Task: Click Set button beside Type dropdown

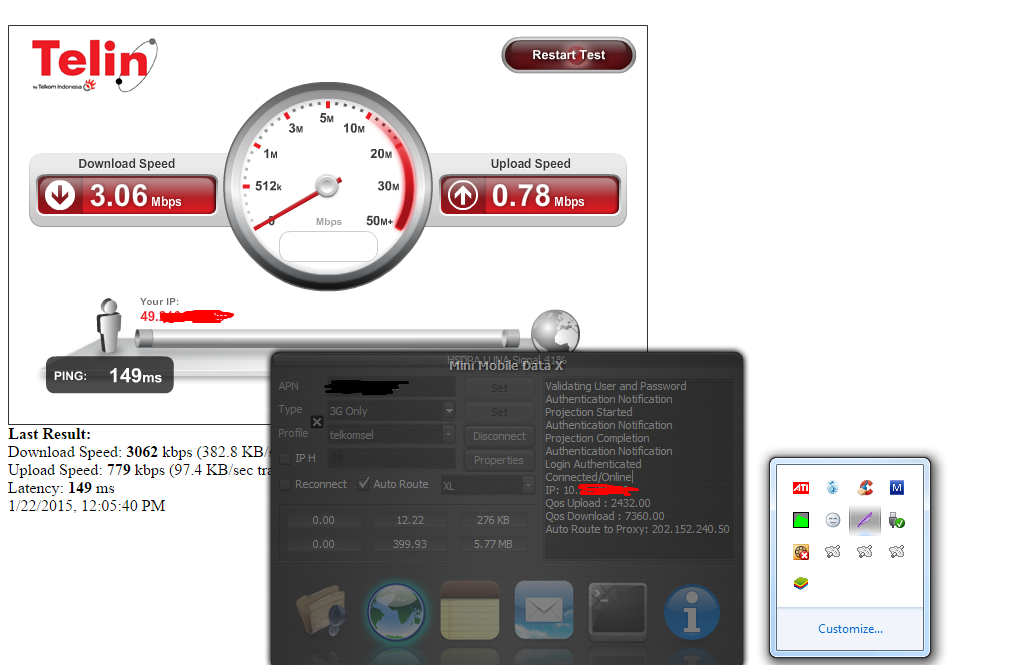Action: (x=499, y=412)
